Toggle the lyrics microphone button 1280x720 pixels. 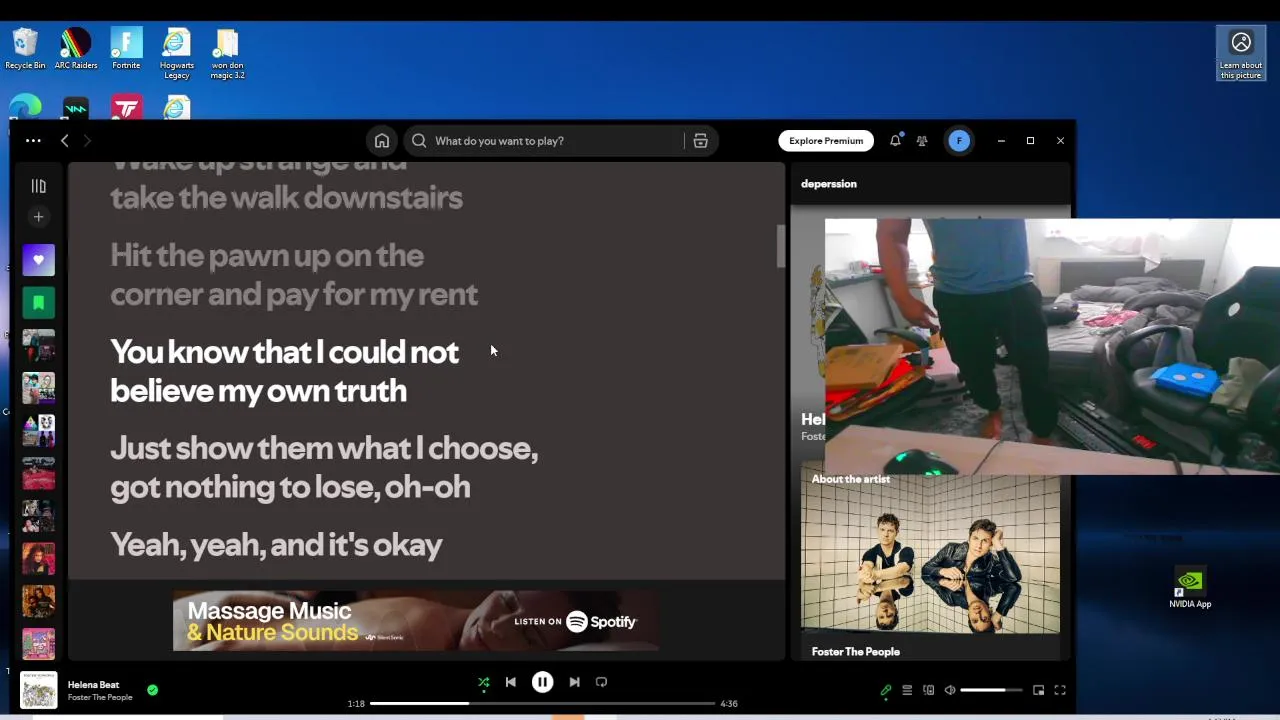pyautogui.click(x=886, y=690)
